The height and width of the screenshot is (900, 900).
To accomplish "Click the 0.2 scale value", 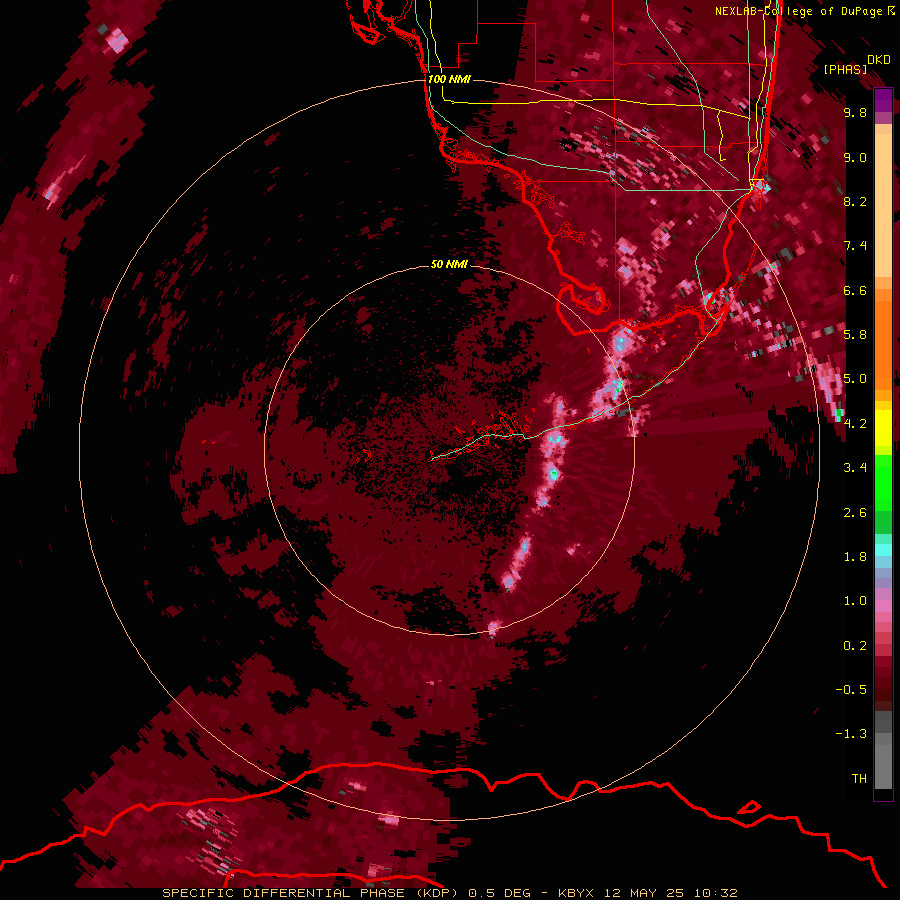I will (855, 646).
